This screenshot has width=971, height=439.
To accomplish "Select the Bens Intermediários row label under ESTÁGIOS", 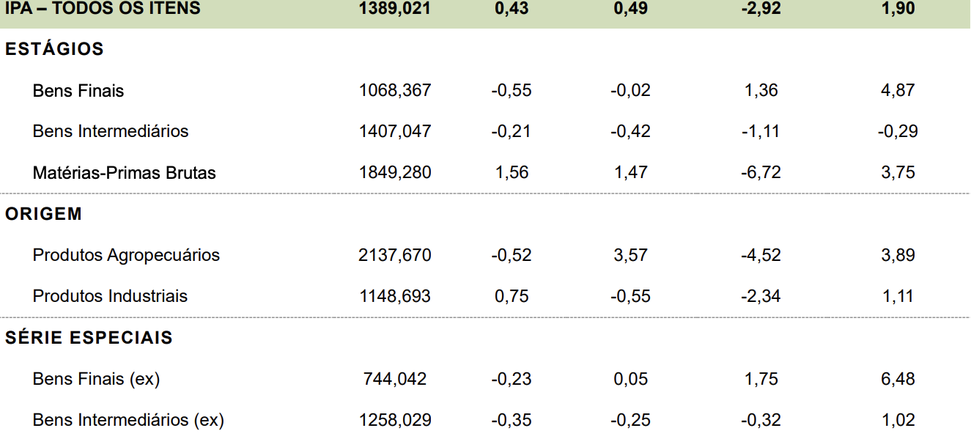I will click(x=110, y=131).
